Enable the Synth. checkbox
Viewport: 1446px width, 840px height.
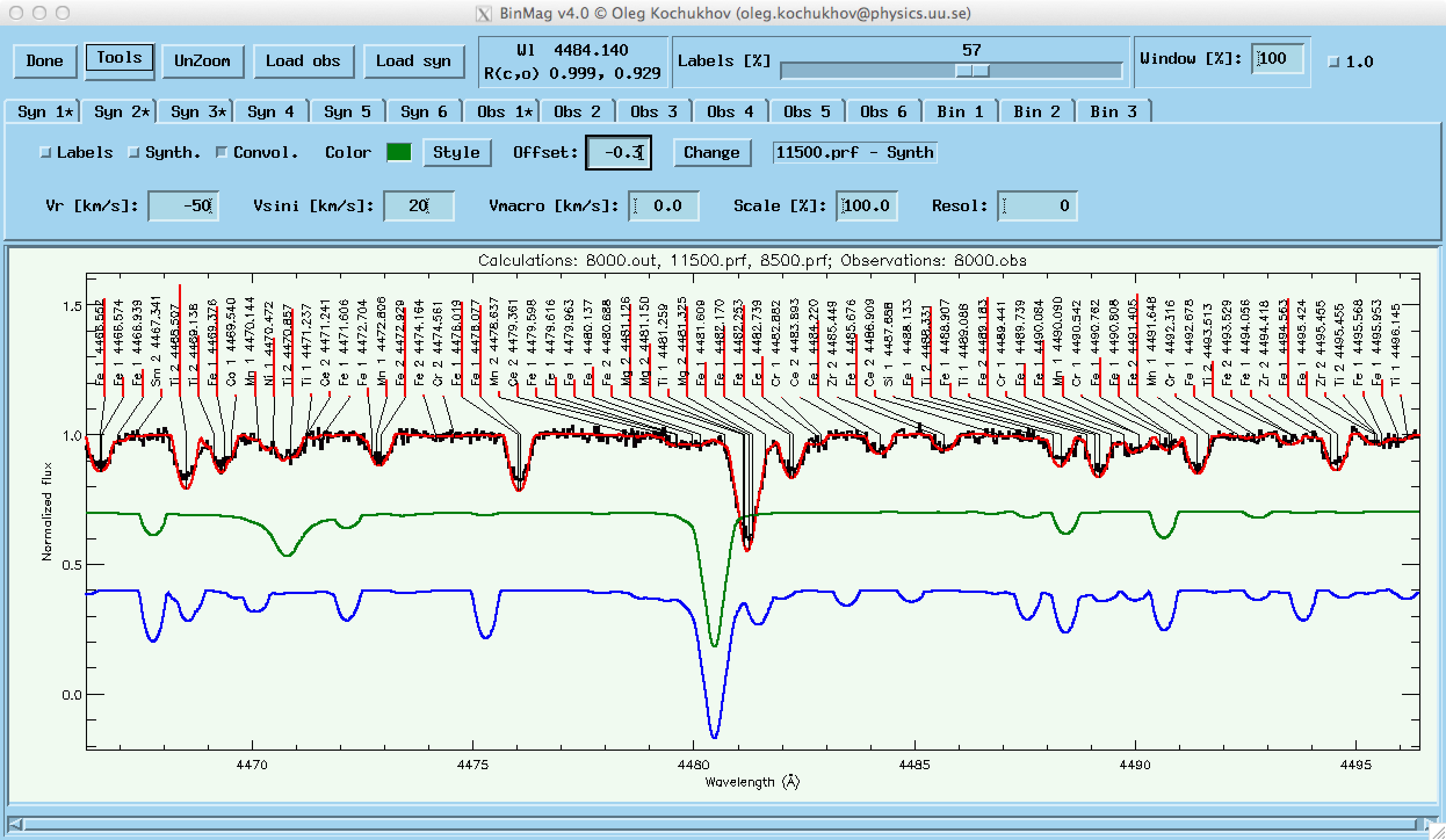[134, 153]
